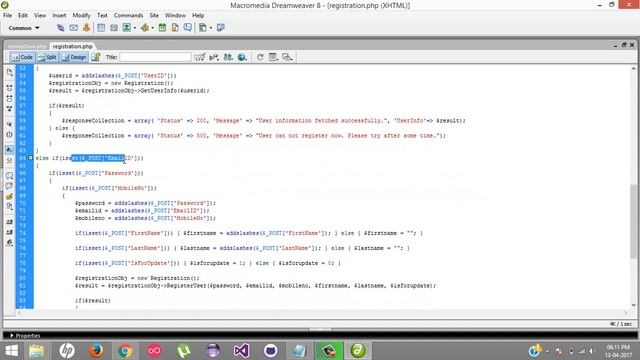Switch to Design view
The width and height of the screenshot is (640, 360).
74,57
